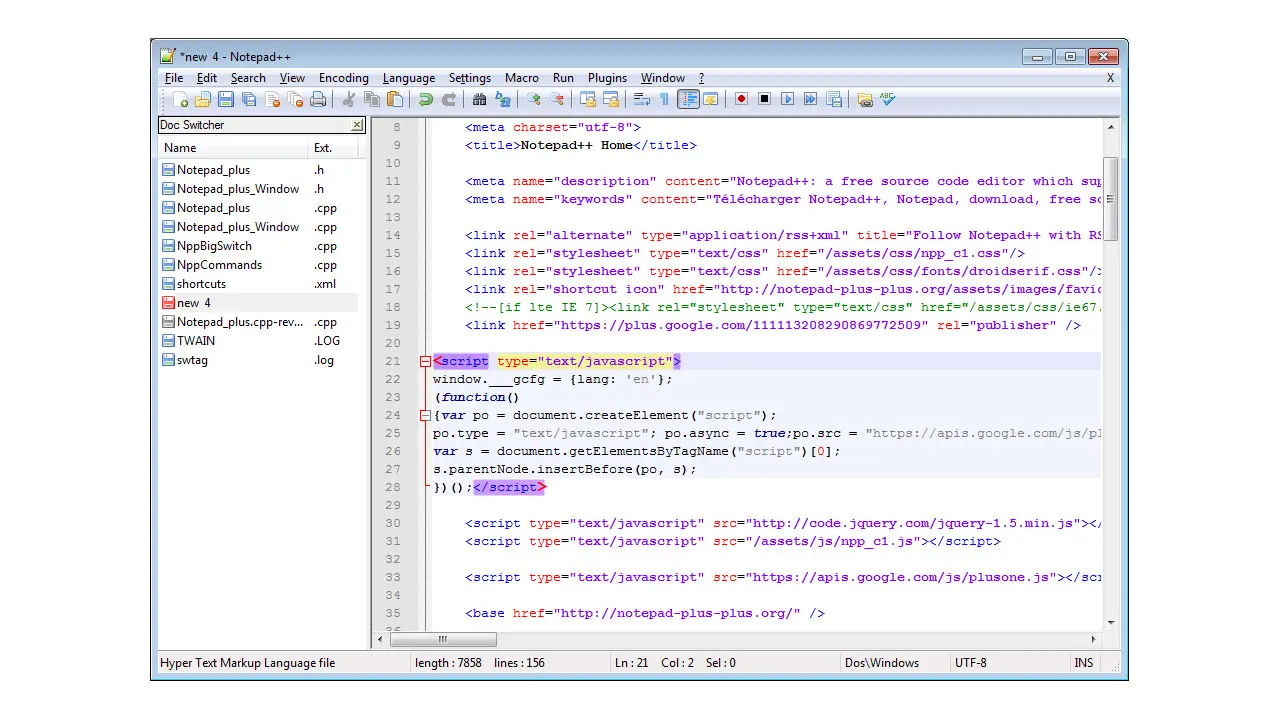Switch to Notepad_plus .h document

(x=259, y=170)
